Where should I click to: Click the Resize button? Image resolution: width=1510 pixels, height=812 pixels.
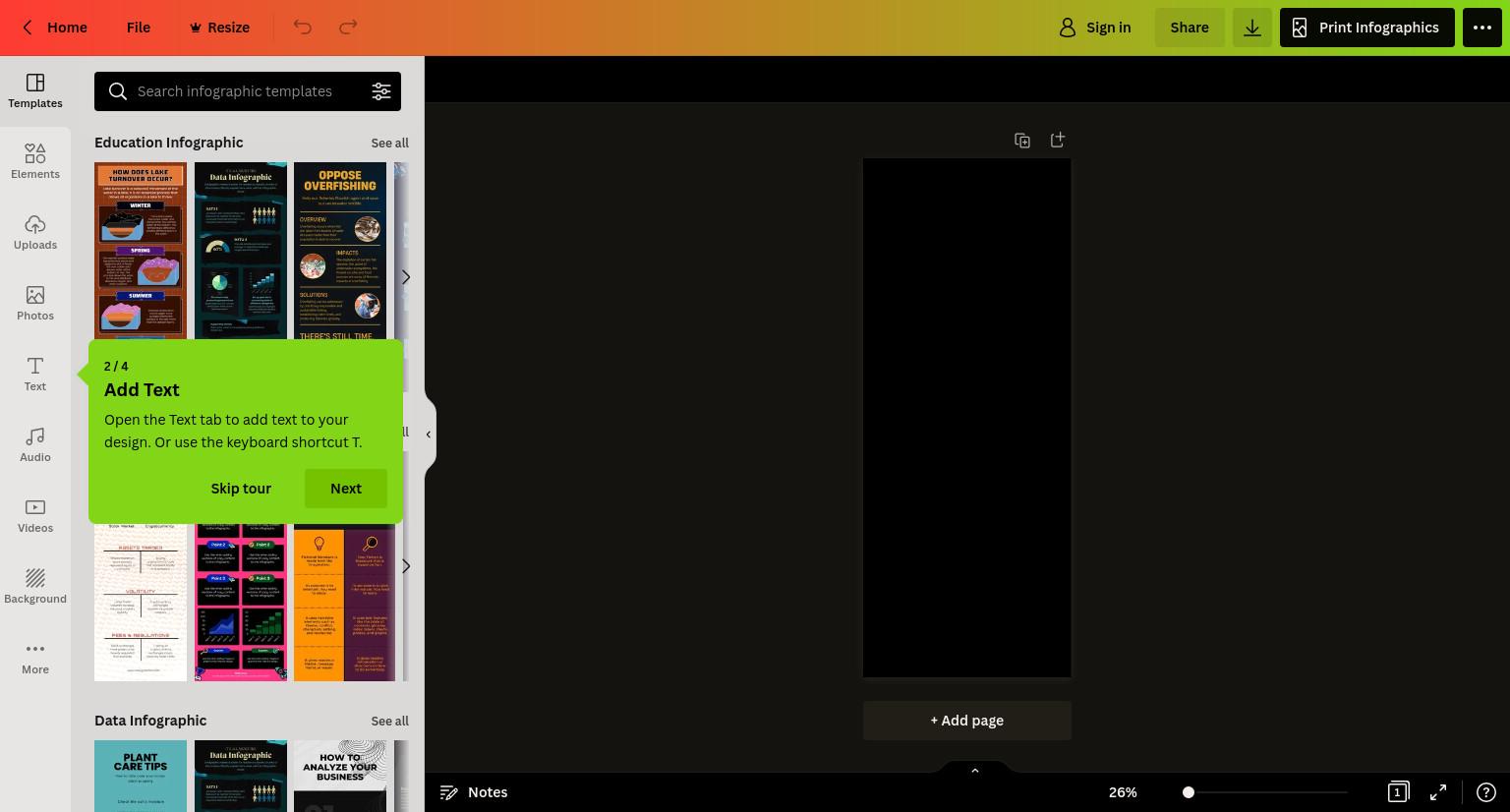point(219,28)
